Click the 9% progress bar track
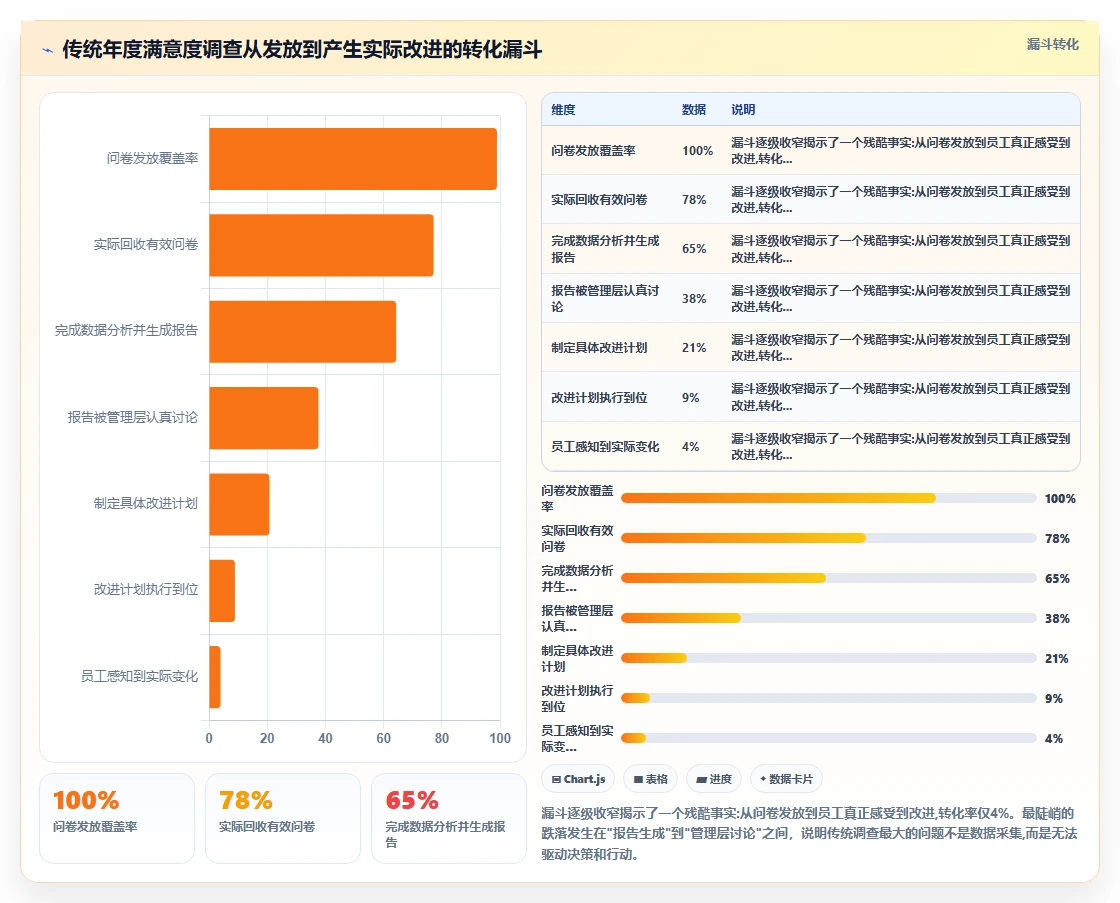Screen dimensions: 1120x903 coord(829,698)
